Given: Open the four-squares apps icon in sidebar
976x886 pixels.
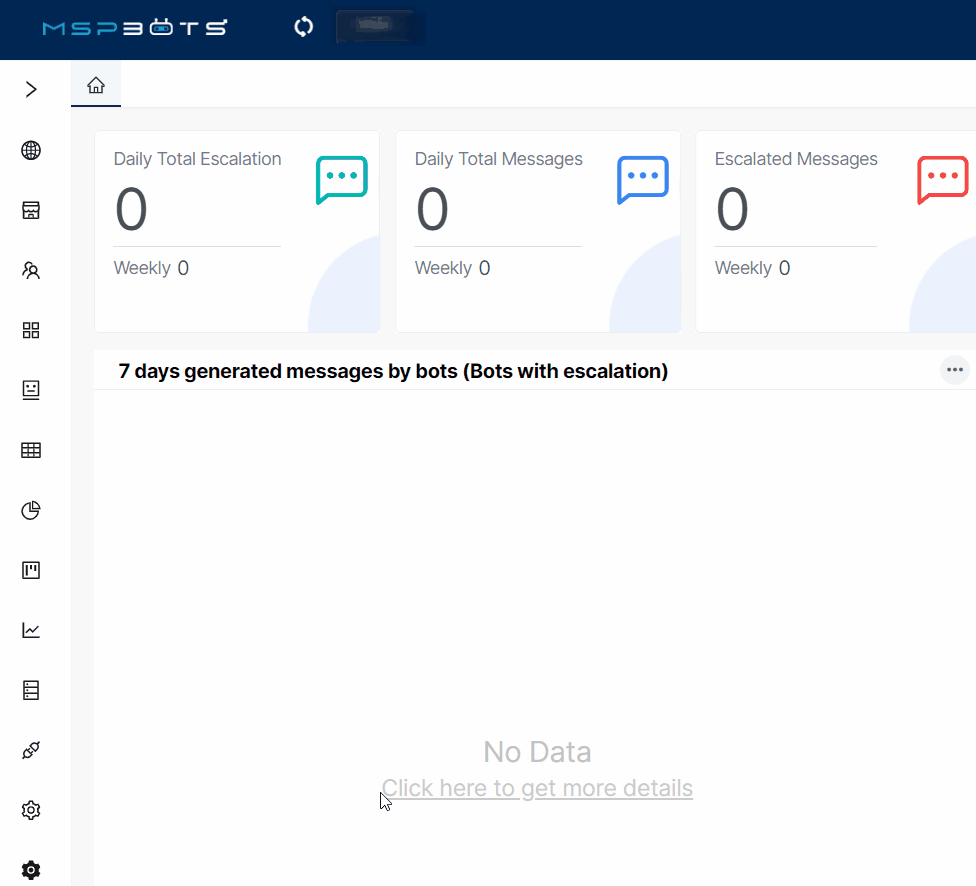Looking at the screenshot, I should coord(31,330).
